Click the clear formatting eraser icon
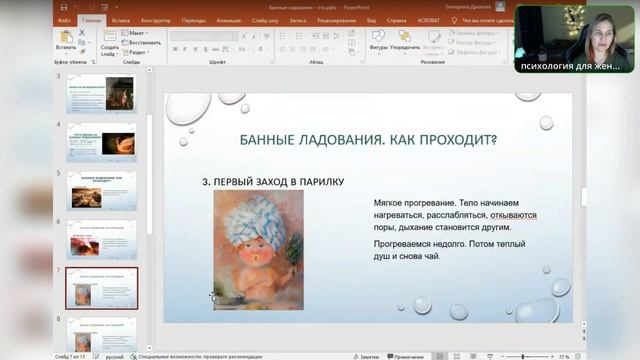640x360 pixels. tap(267, 36)
